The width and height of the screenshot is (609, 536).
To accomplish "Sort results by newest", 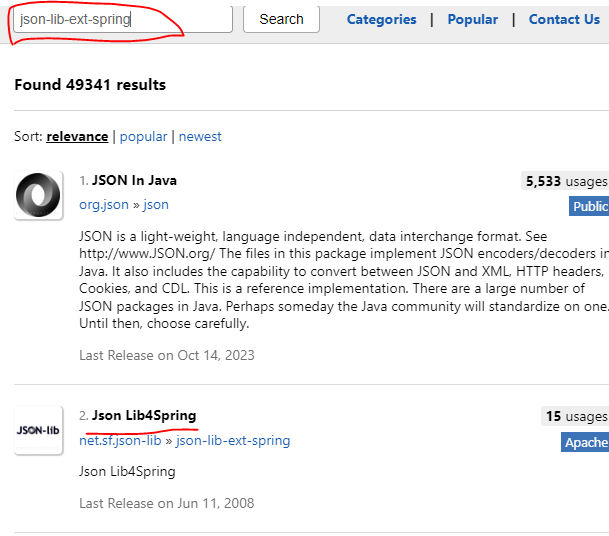I will (x=200, y=137).
